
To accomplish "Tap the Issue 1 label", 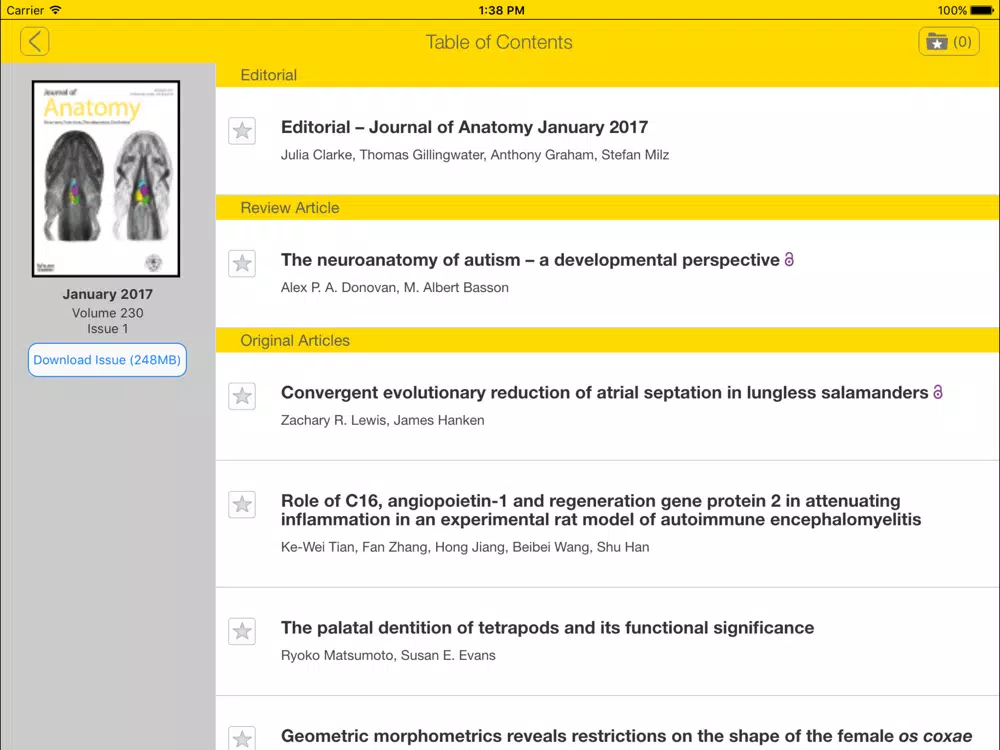I will coord(107,329).
